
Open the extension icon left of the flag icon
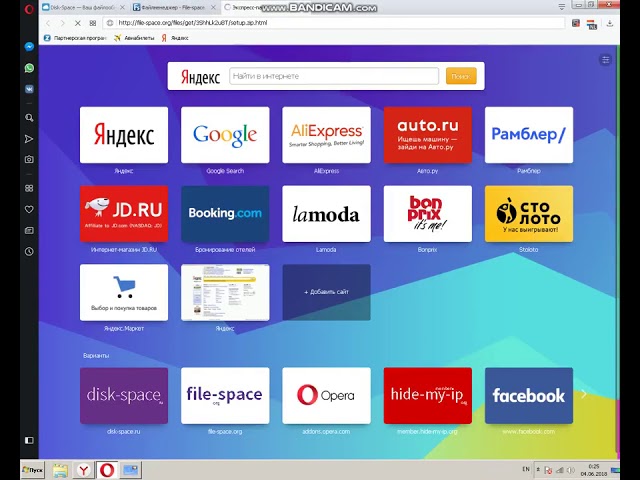[x=576, y=23]
